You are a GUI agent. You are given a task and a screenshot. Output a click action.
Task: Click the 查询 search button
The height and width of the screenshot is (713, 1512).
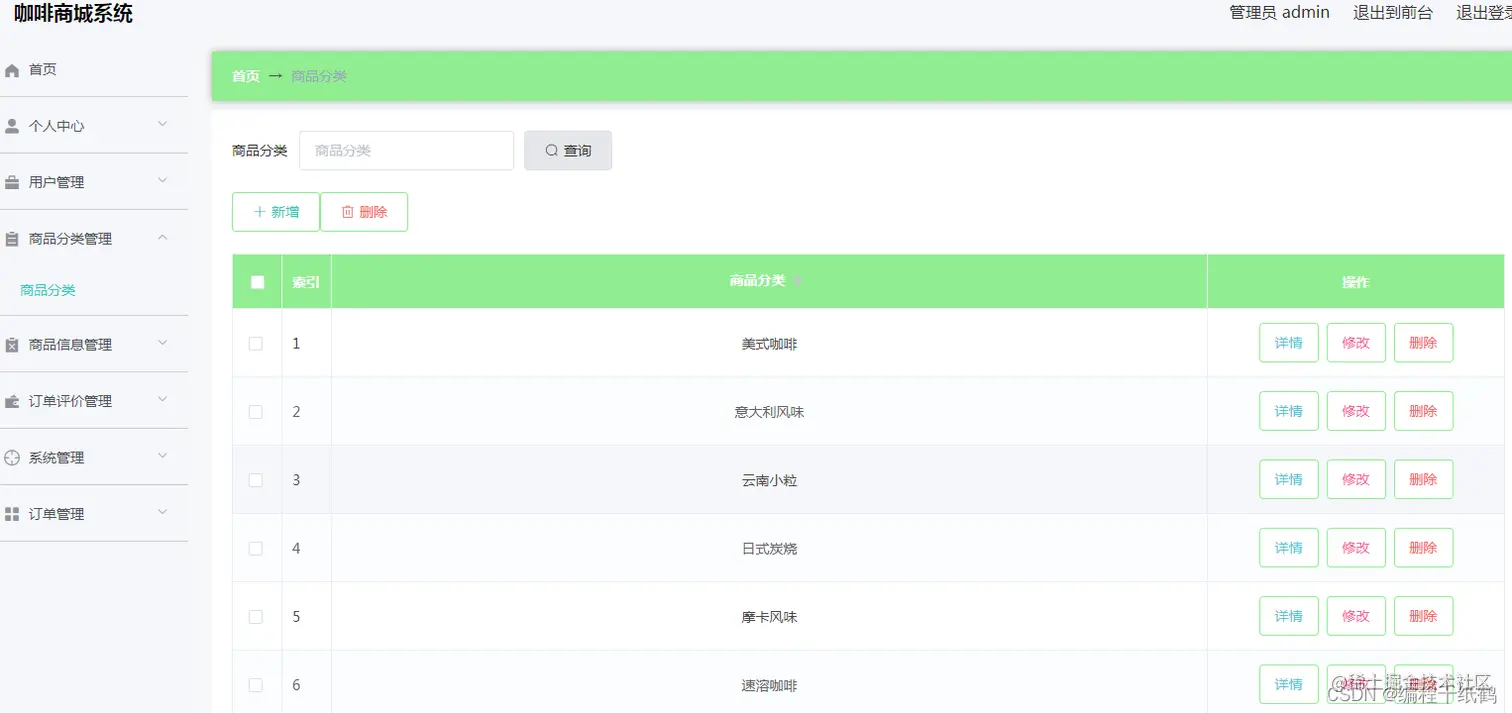(x=568, y=151)
